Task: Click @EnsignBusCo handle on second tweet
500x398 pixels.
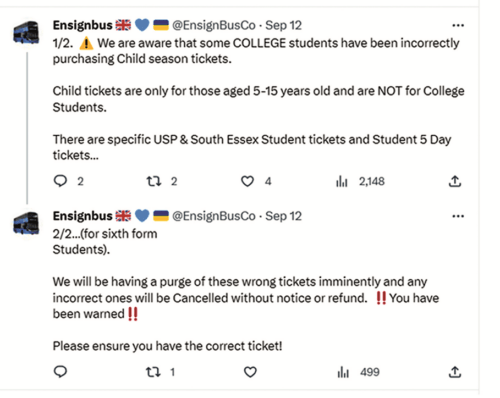Action: coord(214,216)
